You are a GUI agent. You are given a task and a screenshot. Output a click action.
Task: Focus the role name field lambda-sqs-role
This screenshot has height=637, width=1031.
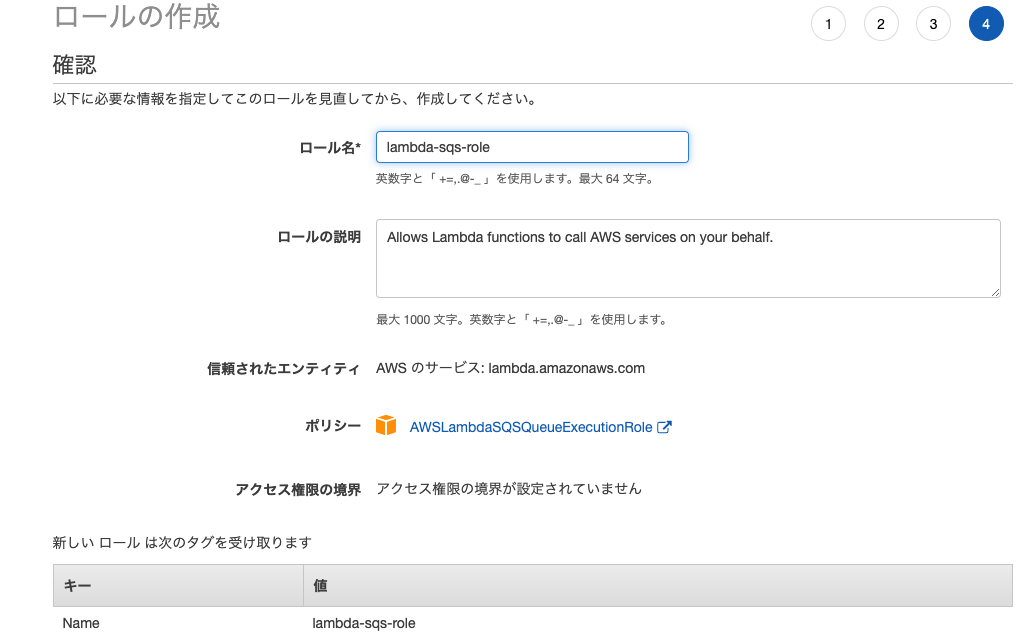(532, 147)
